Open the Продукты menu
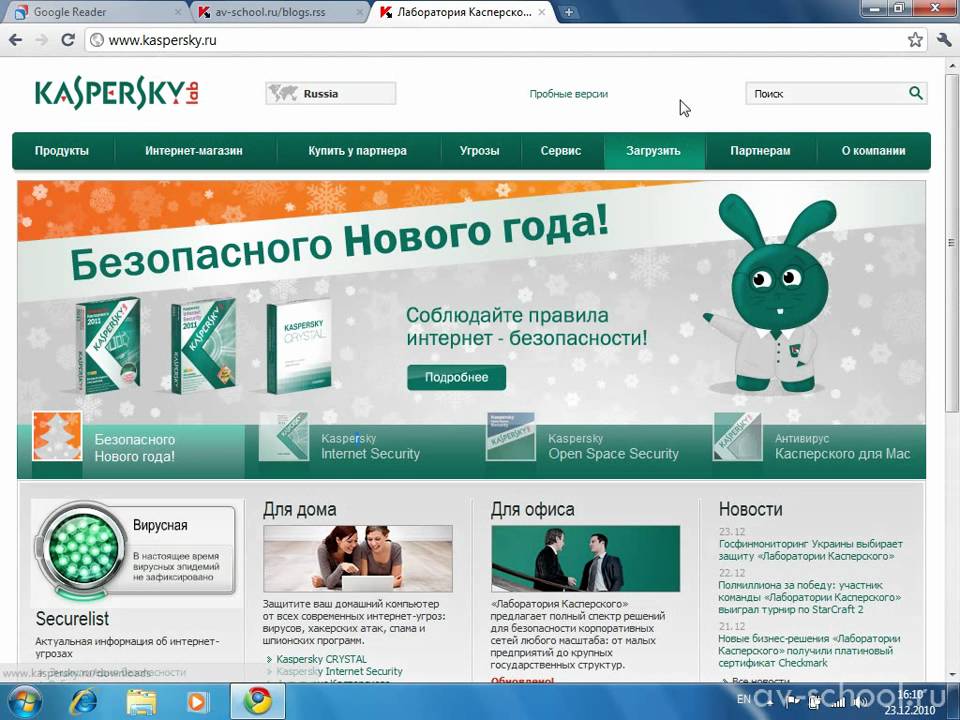Image resolution: width=960 pixels, height=720 pixels. click(x=62, y=151)
